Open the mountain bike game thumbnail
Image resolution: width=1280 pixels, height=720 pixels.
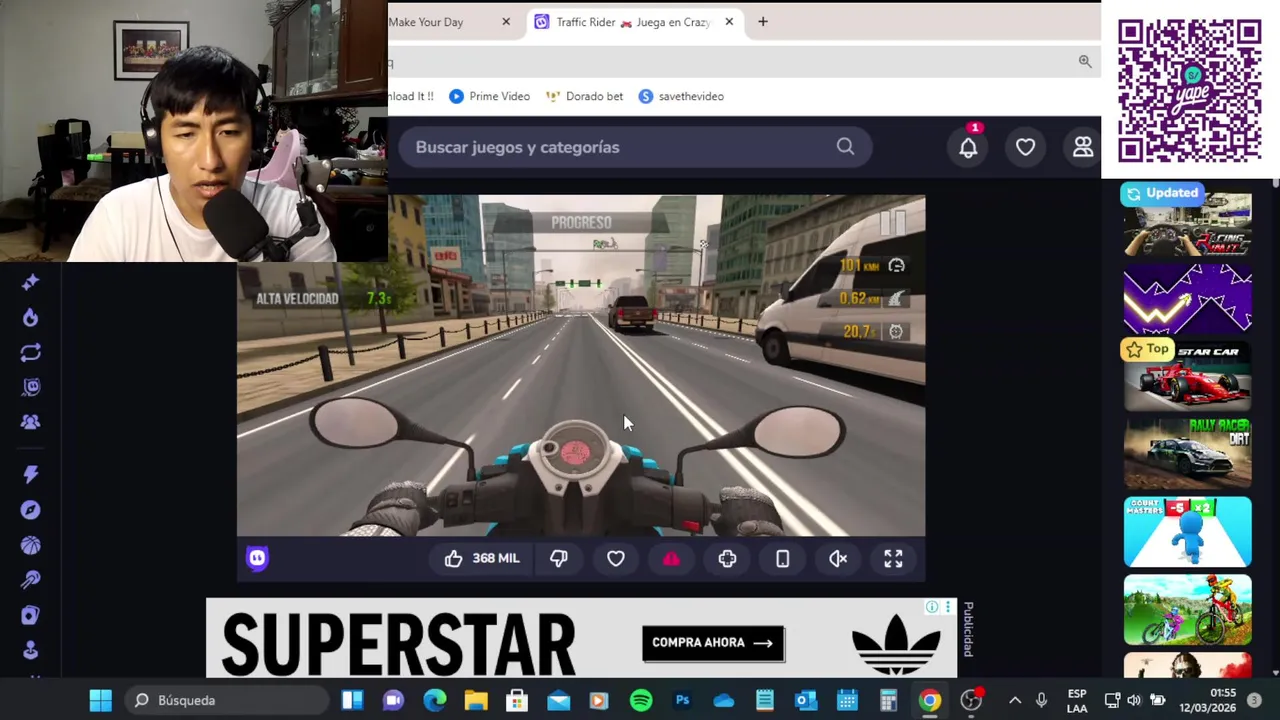[1187, 609]
